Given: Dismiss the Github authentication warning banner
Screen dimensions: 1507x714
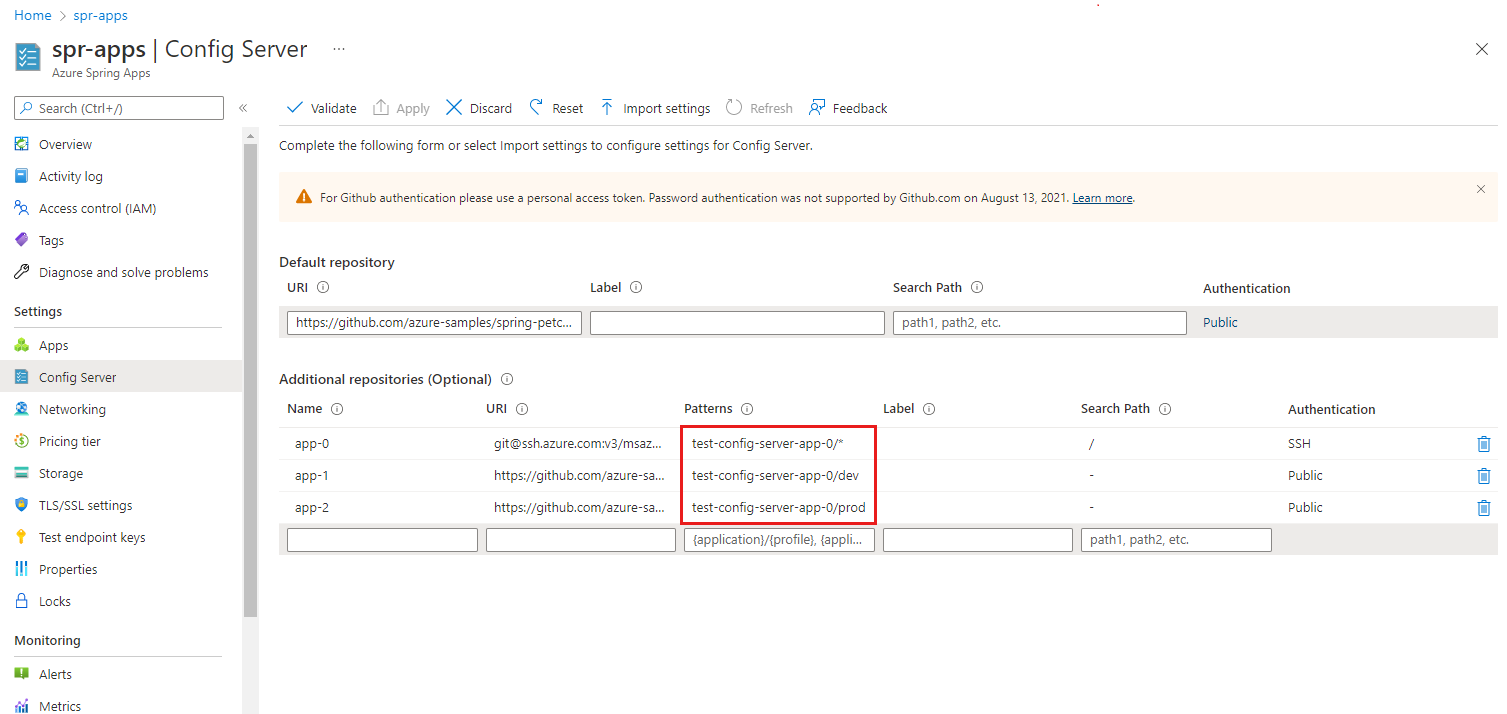Looking at the screenshot, I should click(x=1481, y=189).
